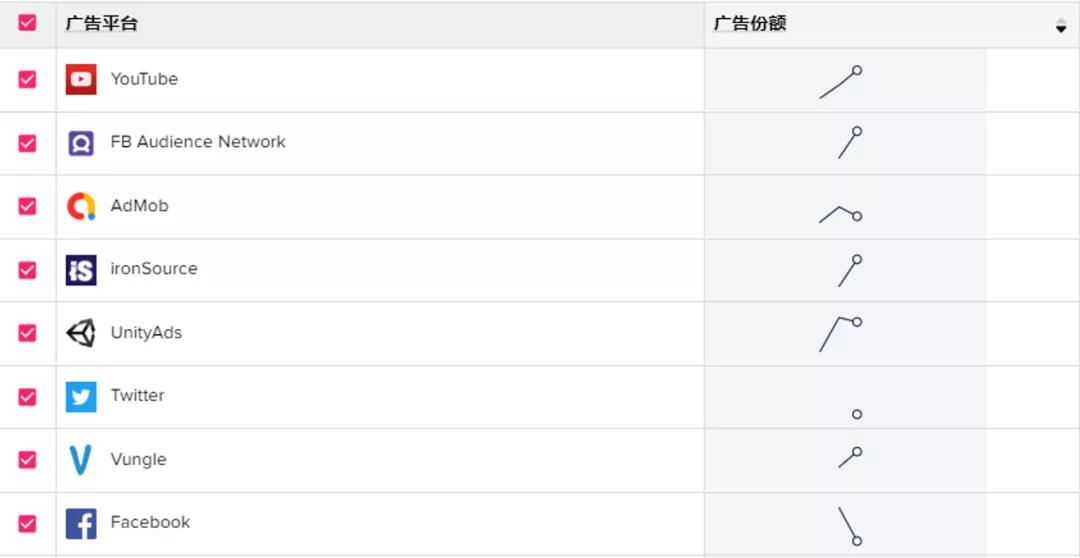Click the ironSource logo icon
The image size is (1080, 558).
(81, 269)
